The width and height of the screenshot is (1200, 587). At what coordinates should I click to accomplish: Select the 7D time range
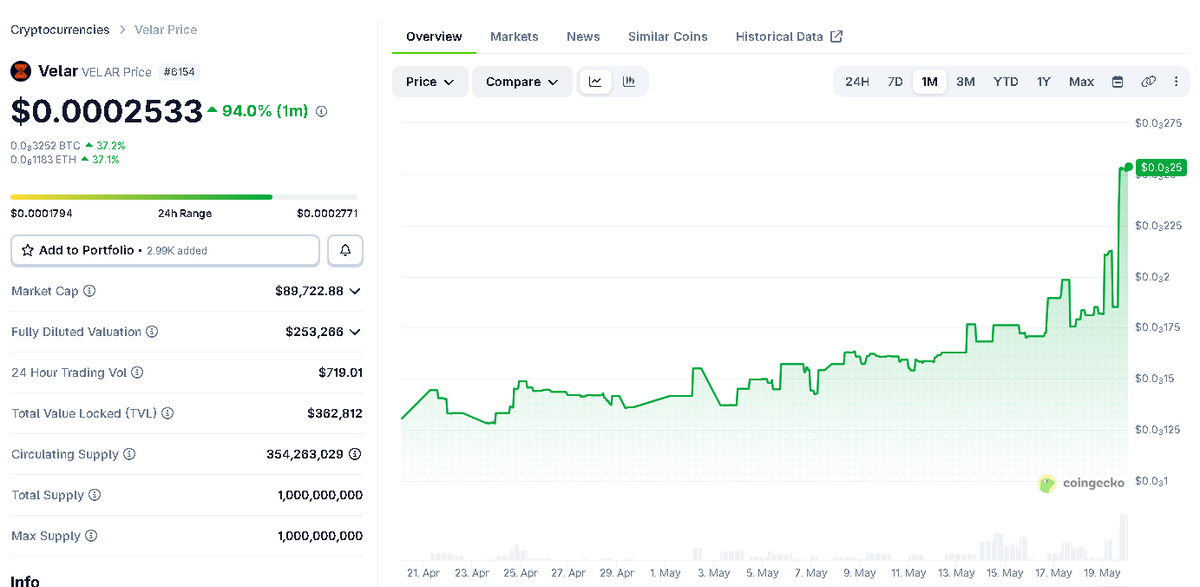point(895,82)
